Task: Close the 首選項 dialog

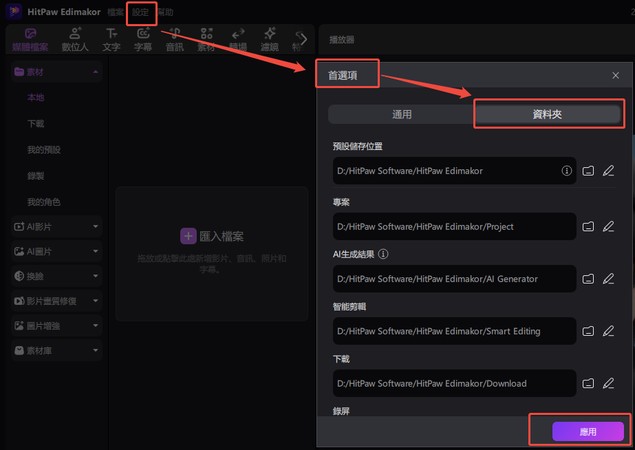Action: coord(616,75)
